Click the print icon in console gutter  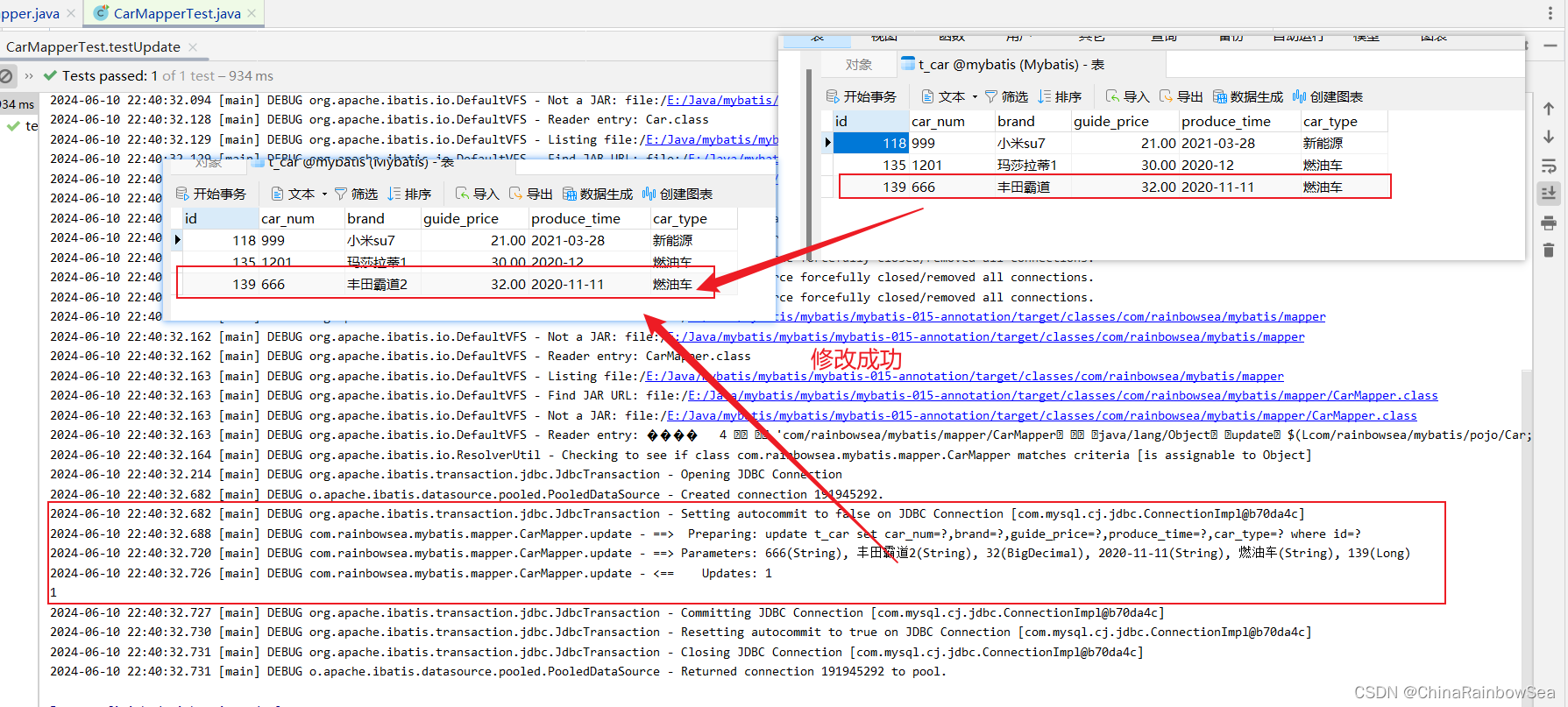[1549, 223]
